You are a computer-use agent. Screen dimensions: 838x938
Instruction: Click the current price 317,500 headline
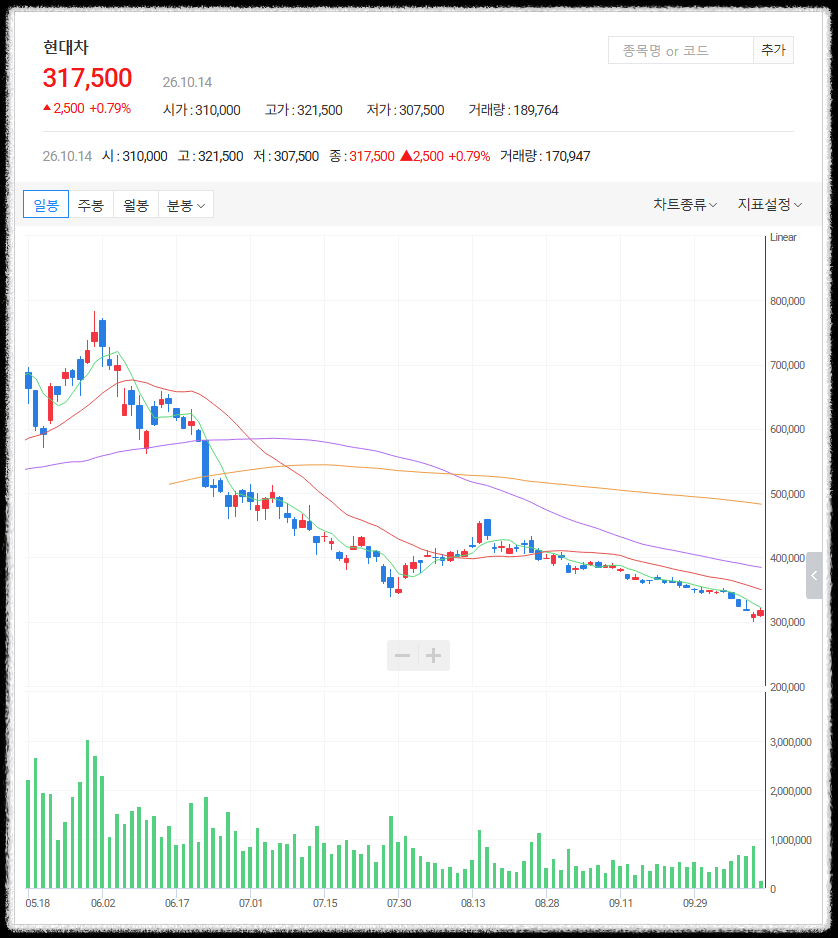[x=87, y=78]
